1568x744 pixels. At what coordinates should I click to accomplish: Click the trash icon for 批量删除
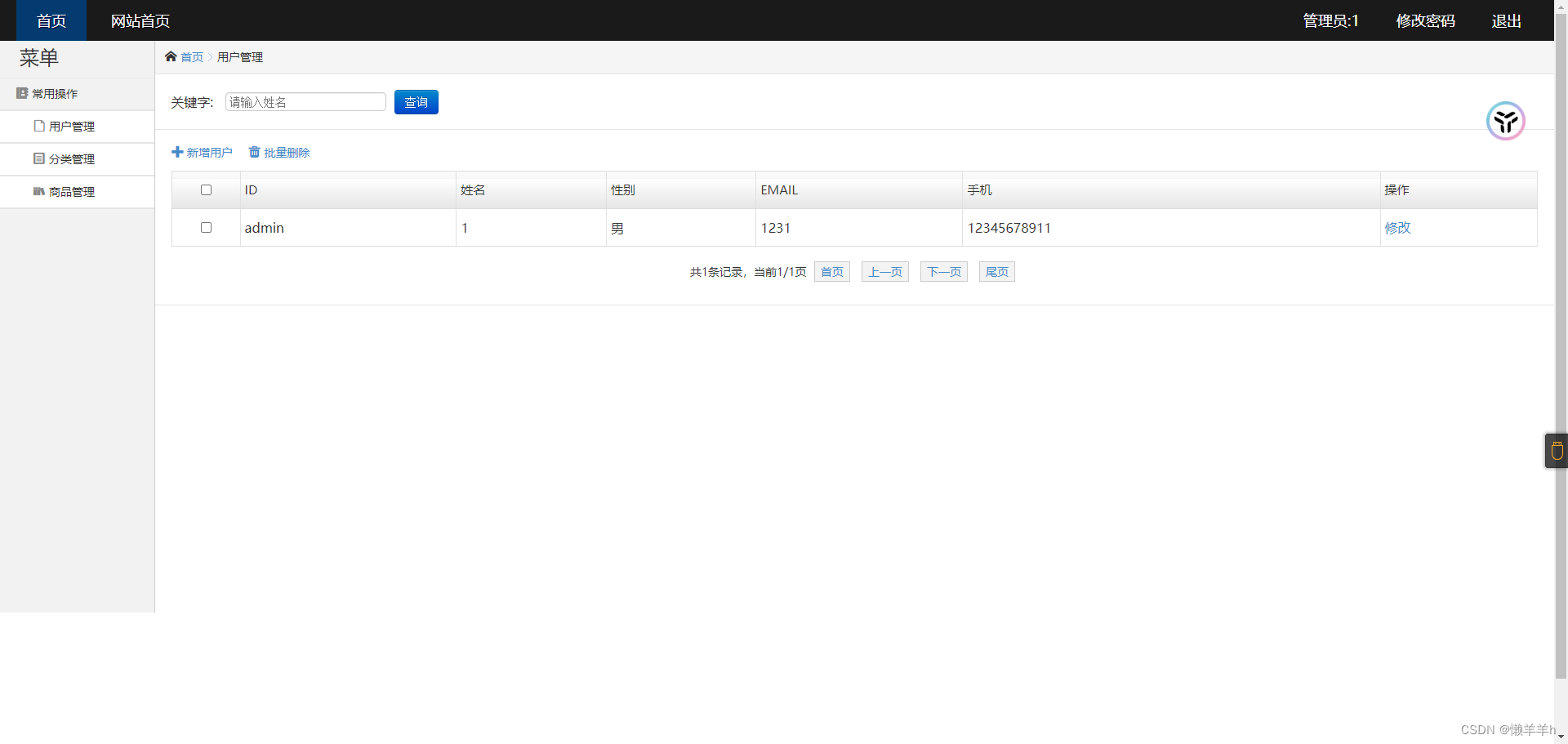click(x=254, y=152)
